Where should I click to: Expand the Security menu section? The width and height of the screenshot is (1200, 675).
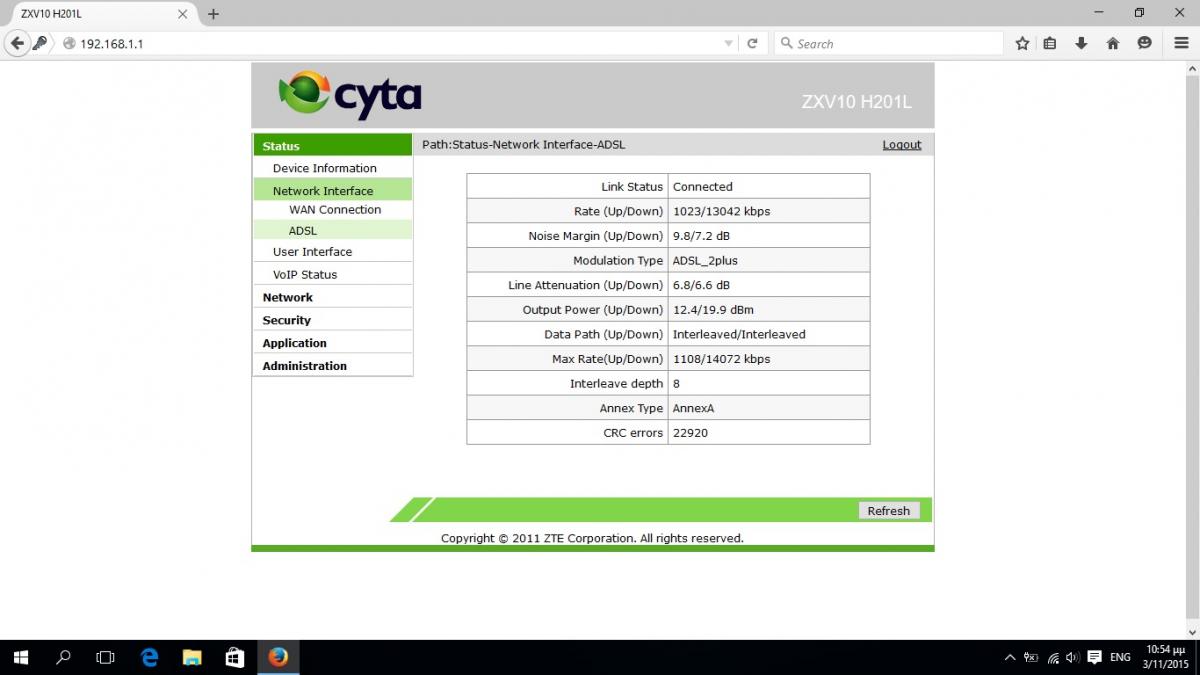286,320
